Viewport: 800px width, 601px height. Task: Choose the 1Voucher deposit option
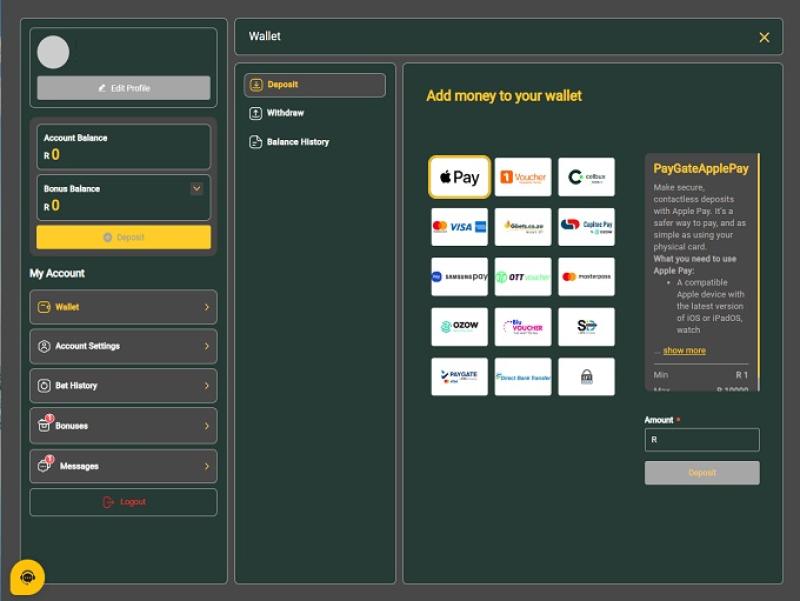523,177
